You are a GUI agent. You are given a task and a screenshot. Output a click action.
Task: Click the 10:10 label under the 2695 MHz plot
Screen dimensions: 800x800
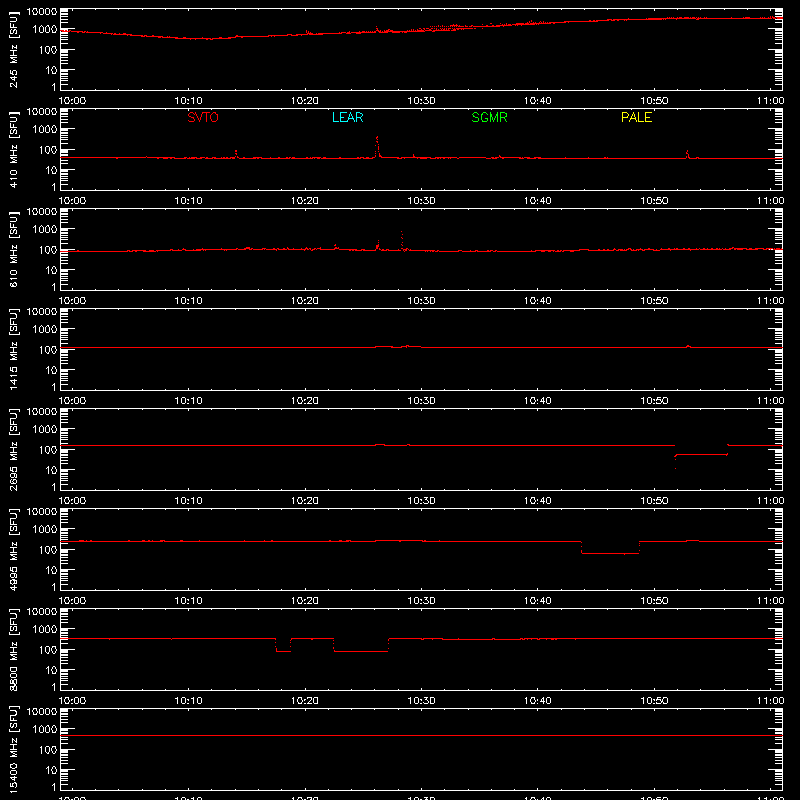pyautogui.click(x=189, y=501)
